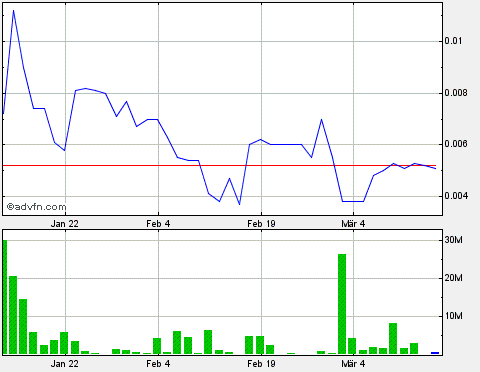Select Feb 19 date on price chart axis
The width and height of the screenshot is (480, 372).
point(261,224)
